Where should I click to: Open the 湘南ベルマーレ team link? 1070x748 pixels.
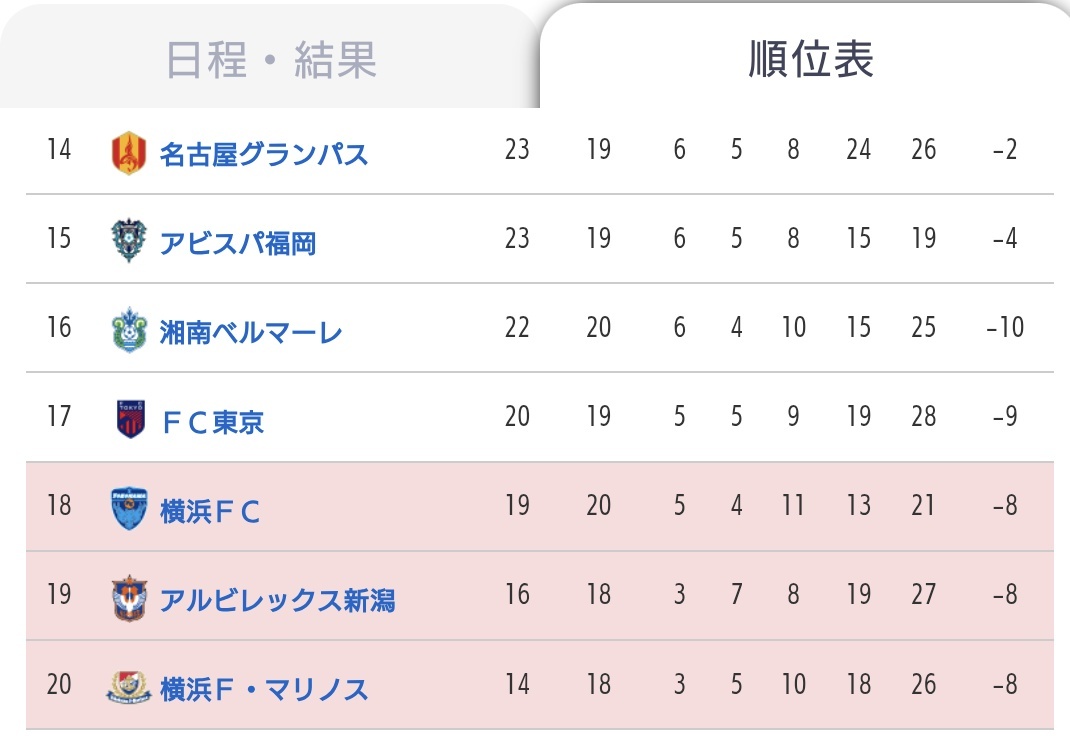click(251, 332)
